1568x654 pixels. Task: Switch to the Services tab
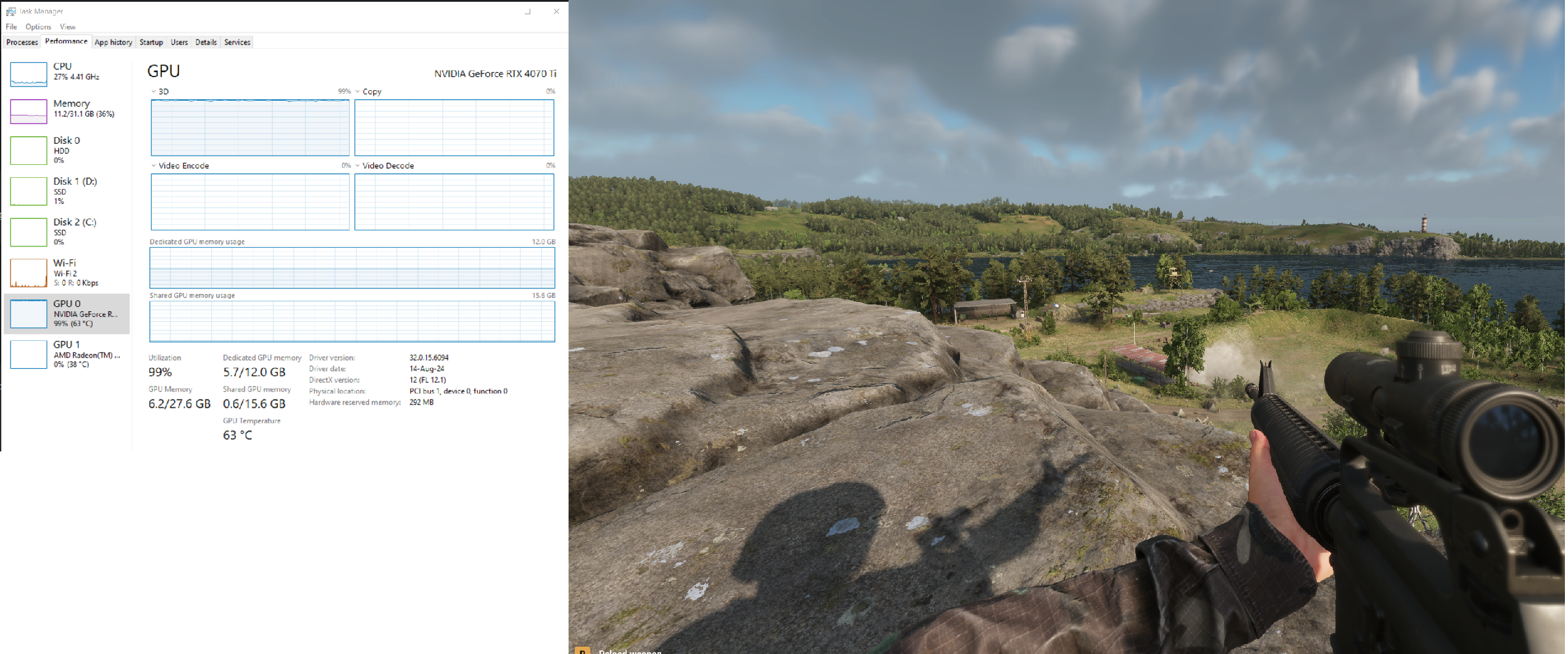pyautogui.click(x=237, y=42)
